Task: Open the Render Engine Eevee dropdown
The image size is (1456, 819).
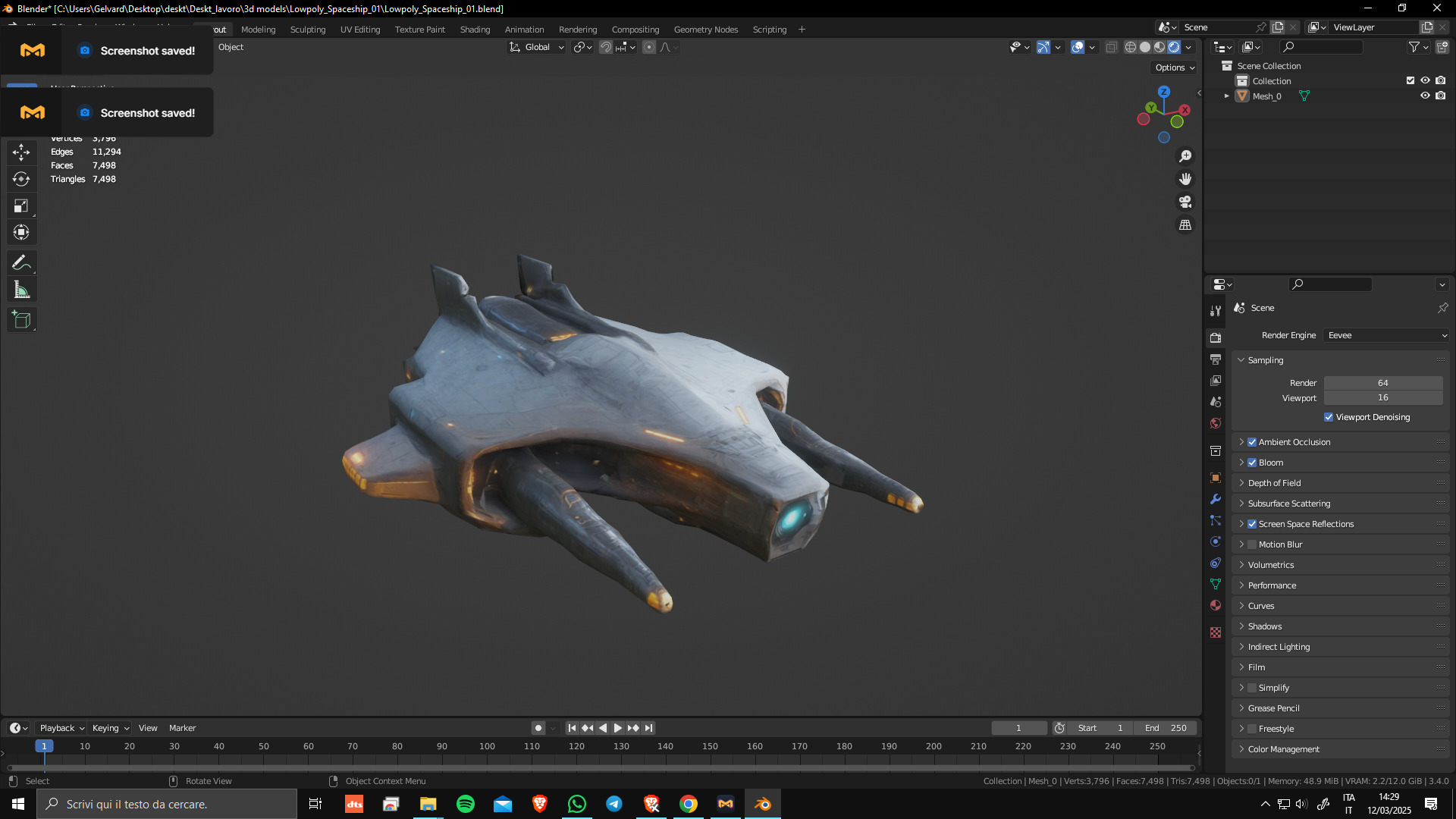Action: pos(1386,335)
